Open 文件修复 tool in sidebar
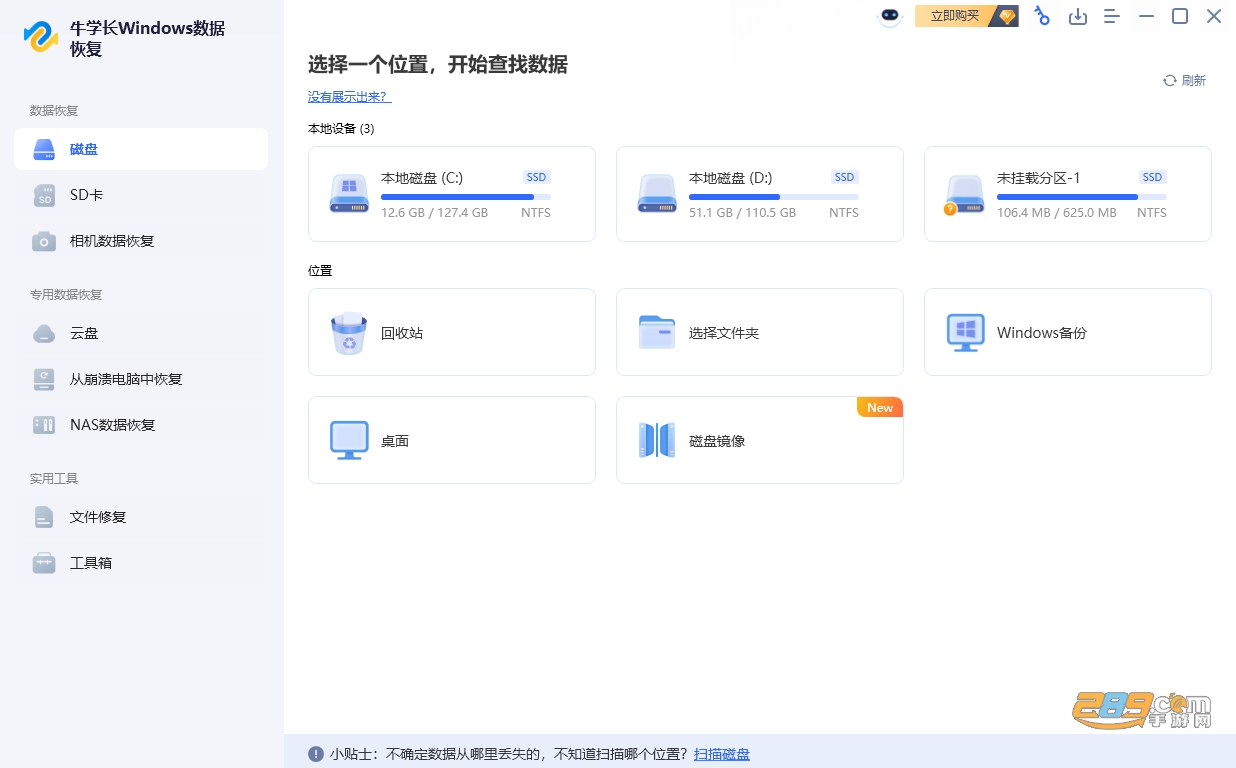Viewport: 1236px width, 768px height. point(141,517)
